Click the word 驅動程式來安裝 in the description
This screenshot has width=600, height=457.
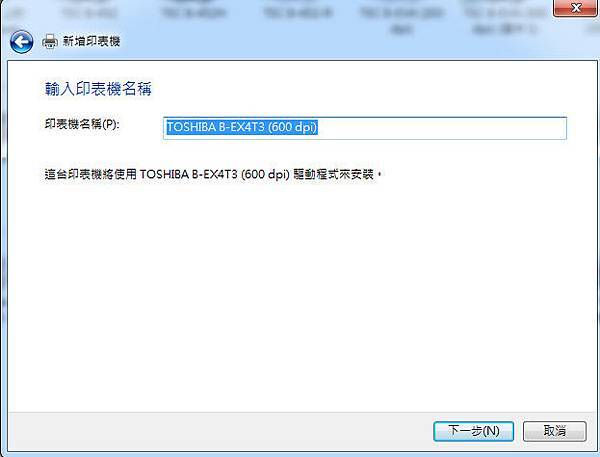333,175
